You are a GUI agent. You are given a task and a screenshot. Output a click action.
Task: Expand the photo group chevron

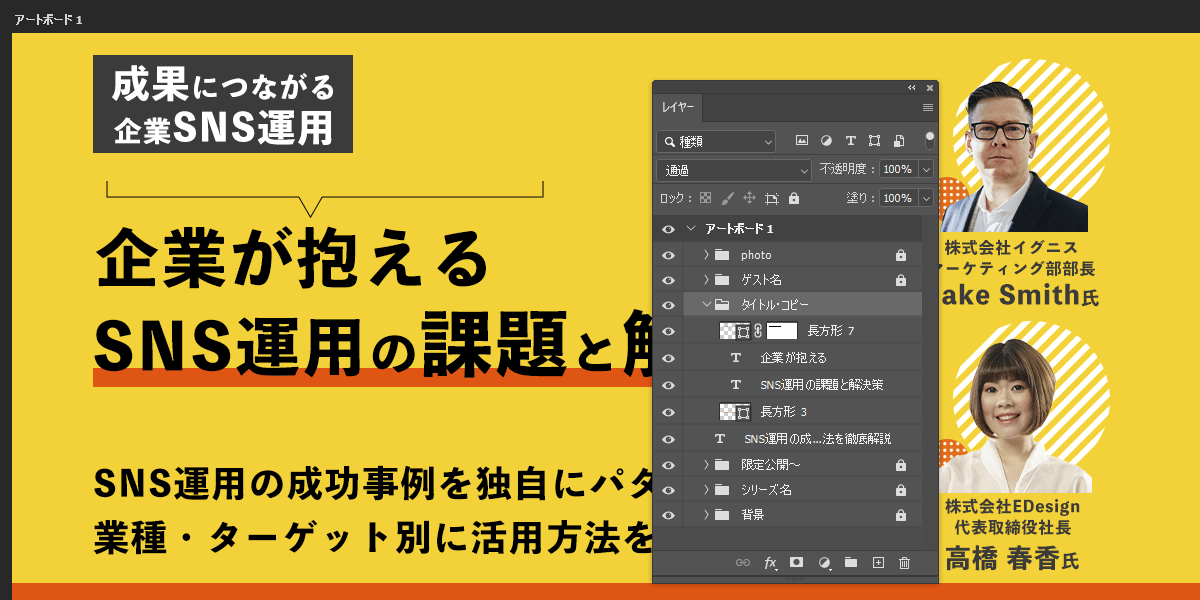point(706,255)
